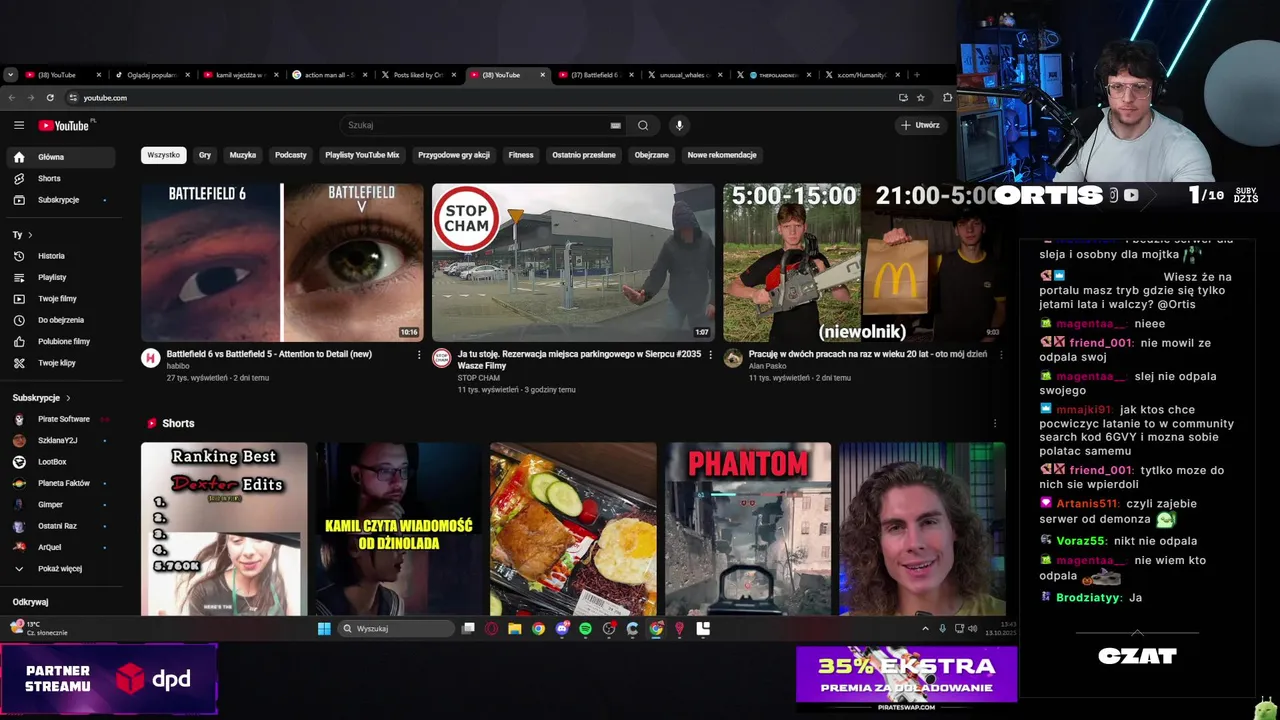Screen dimensions: 1280x720
Task: Open options menu of Shorts shelf
Action: (x=995, y=423)
